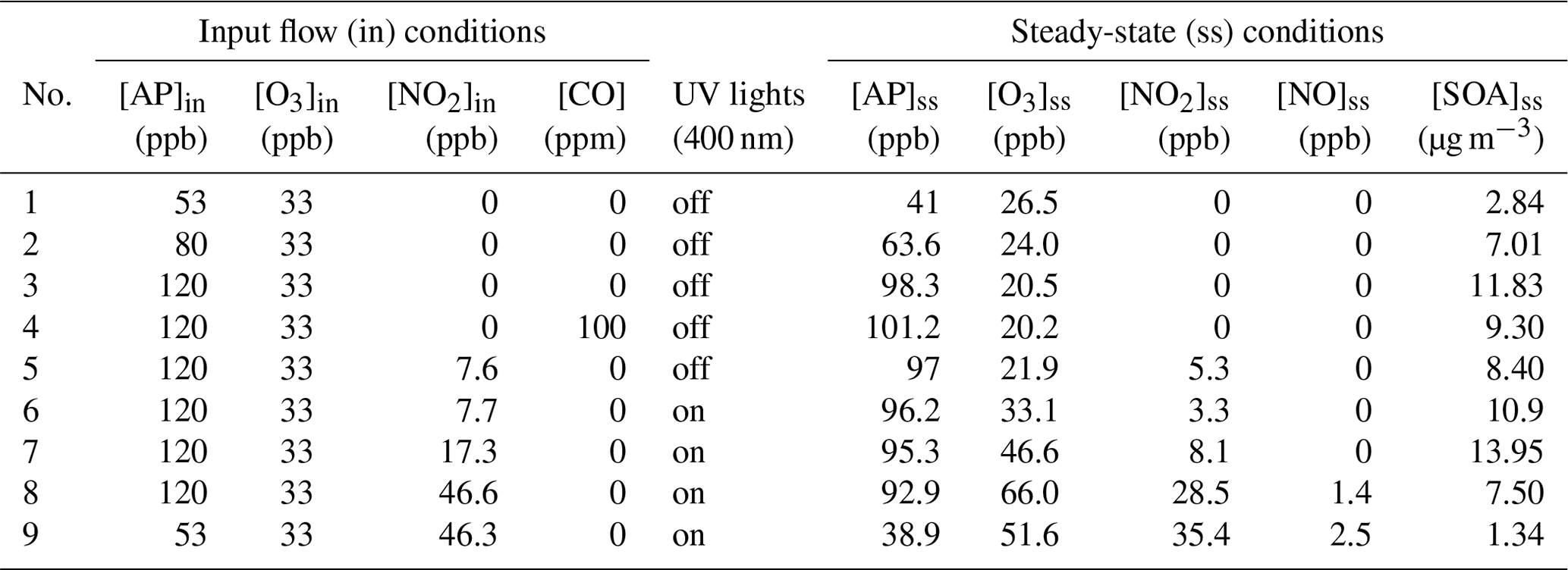The width and height of the screenshot is (1568, 570).
Task: Click the "[NO]ss (ppb)" column header
Action: click(x=1322, y=117)
